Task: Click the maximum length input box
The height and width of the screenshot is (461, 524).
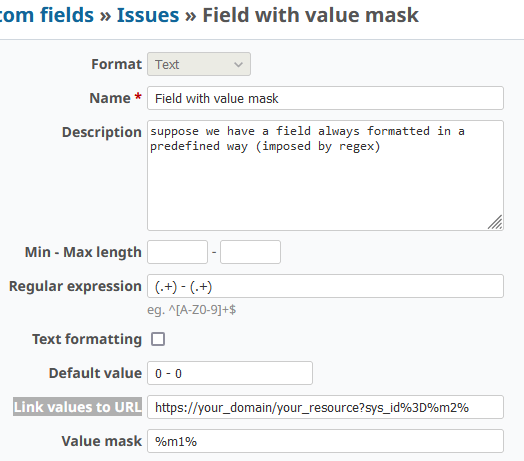Action: pyautogui.click(x=250, y=252)
